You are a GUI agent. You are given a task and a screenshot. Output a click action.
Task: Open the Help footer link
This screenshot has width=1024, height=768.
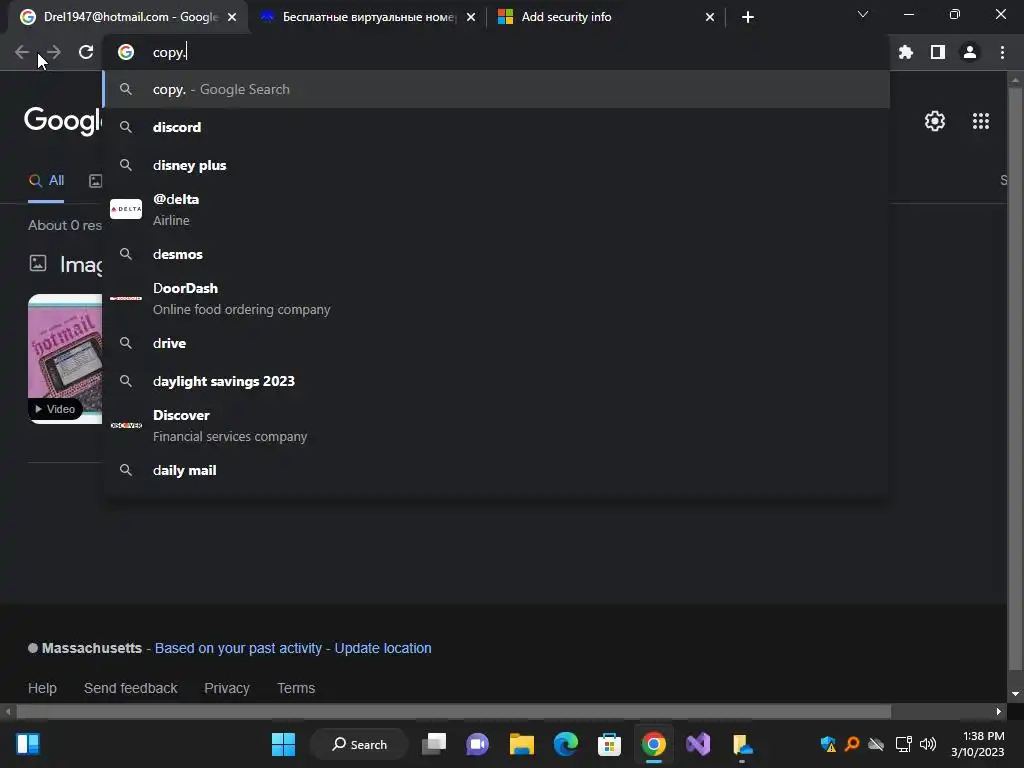[x=42, y=688]
